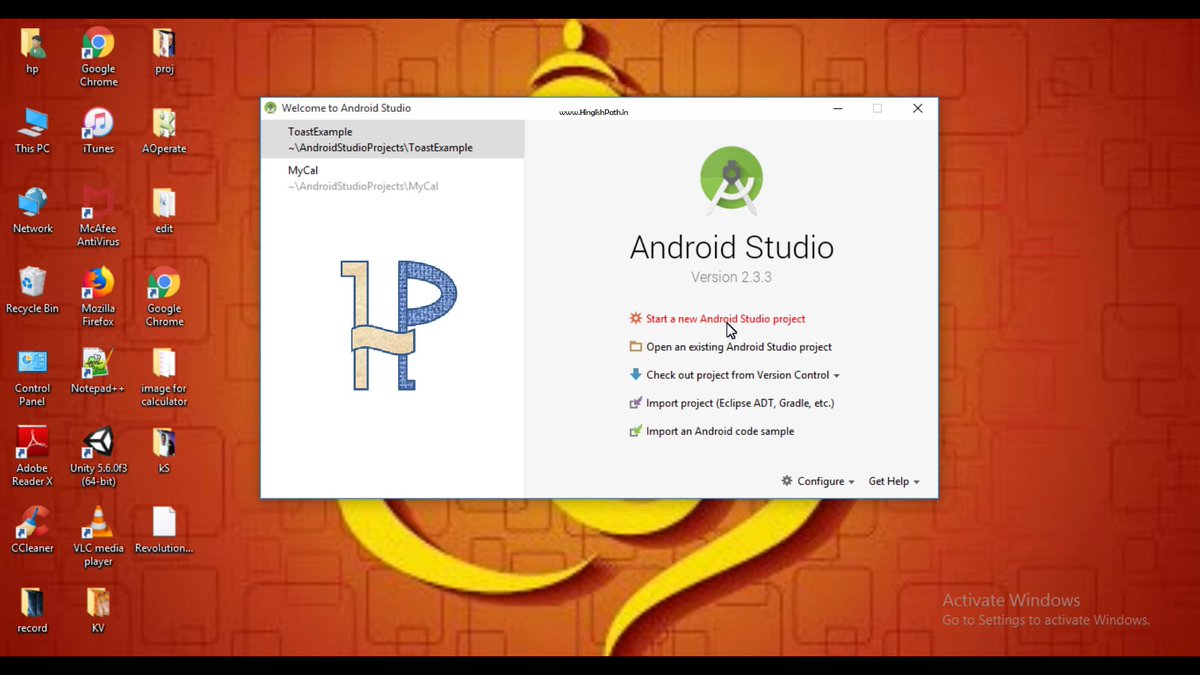Open the Network desktop icon

[33, 203]
